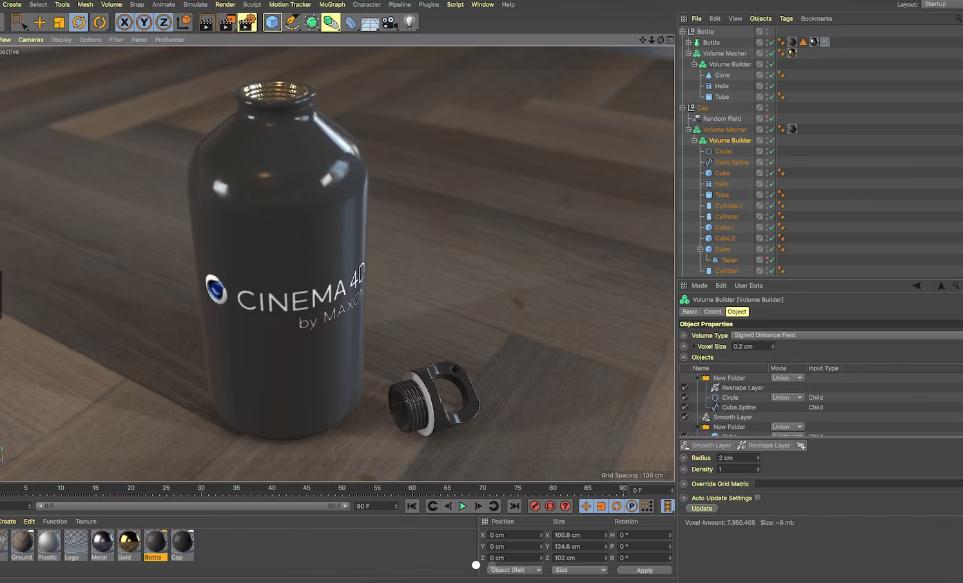This screenshot has width=963, height=583.
Task: Select the Scale tool icon
Action: tap(59, 22)
